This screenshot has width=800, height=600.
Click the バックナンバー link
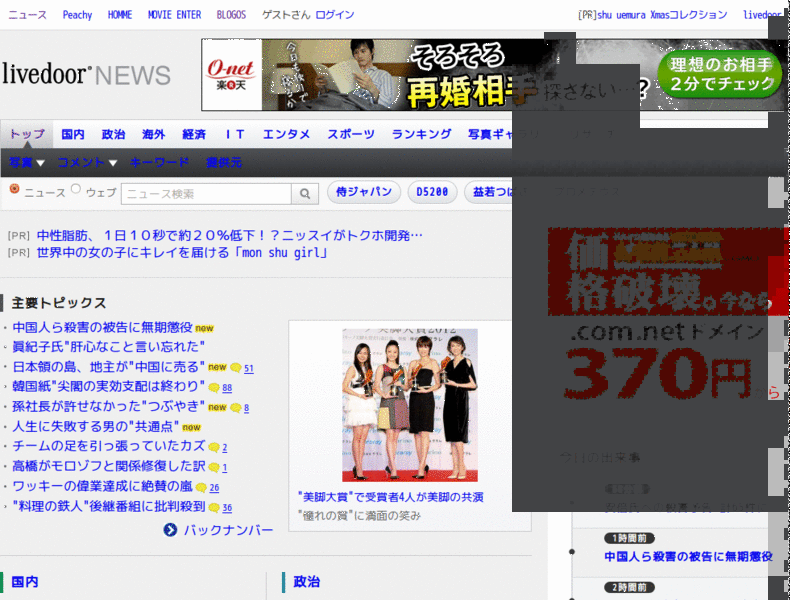[229, 530]
